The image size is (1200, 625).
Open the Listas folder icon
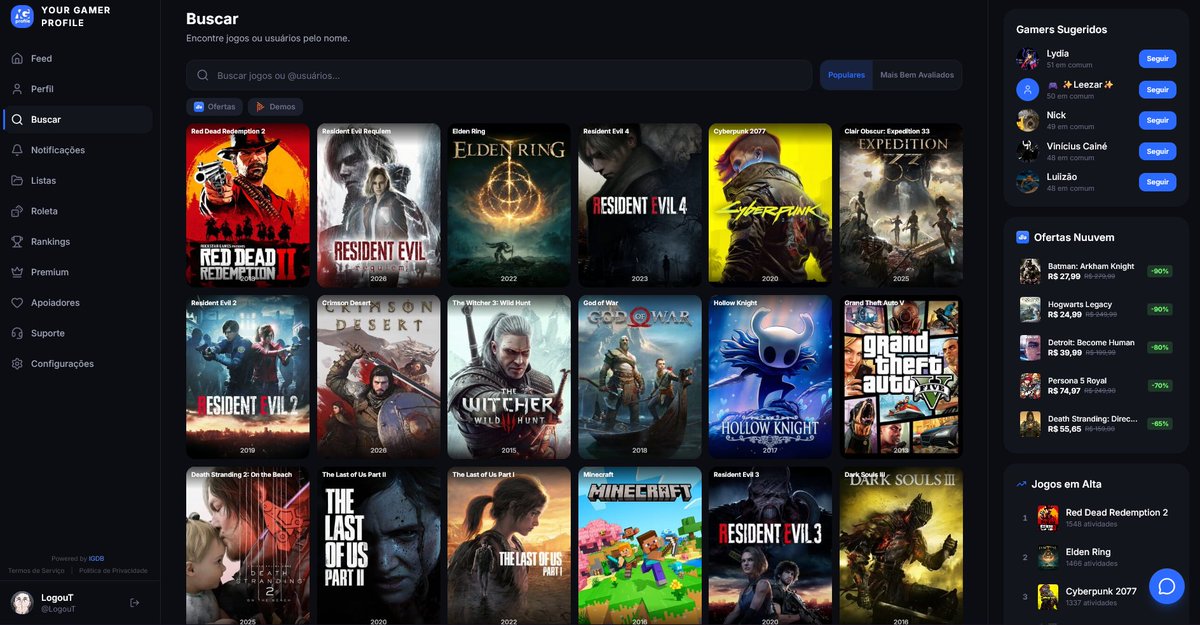coord(17,181)
